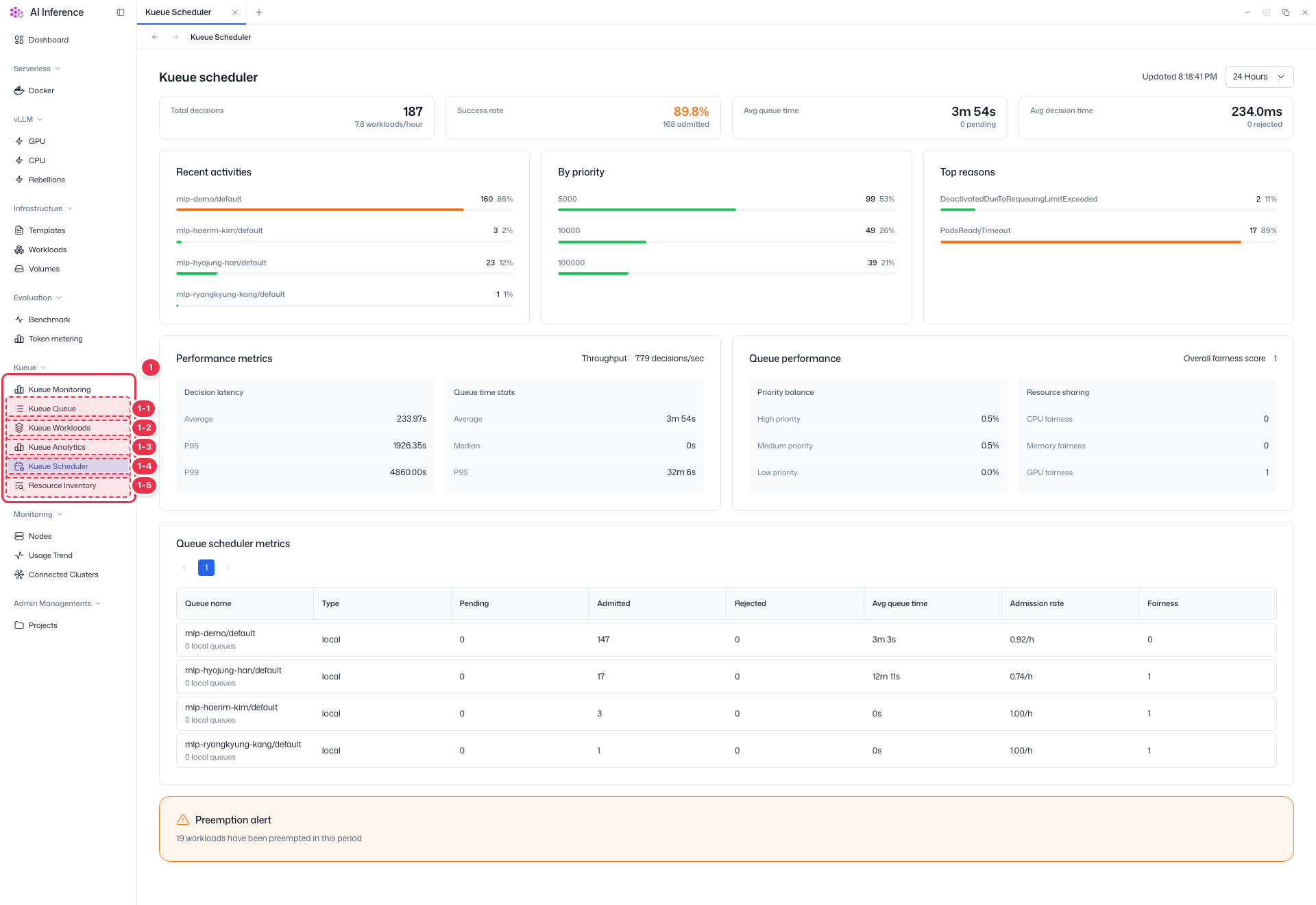Open the Benchmark page
This screenshot has width=1316, height=905.
point(49,319)
